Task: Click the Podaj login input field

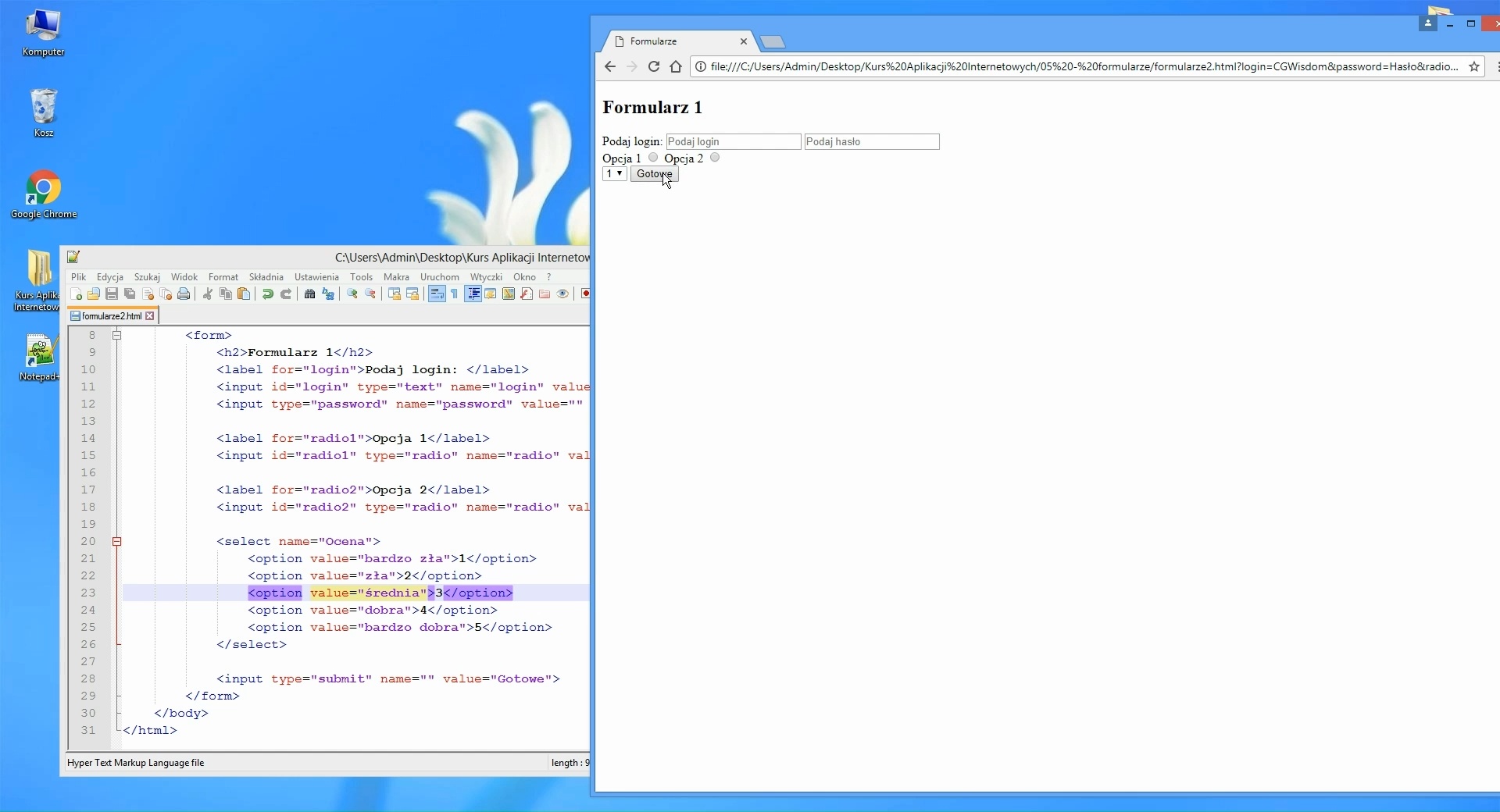Action: point(733,141)
